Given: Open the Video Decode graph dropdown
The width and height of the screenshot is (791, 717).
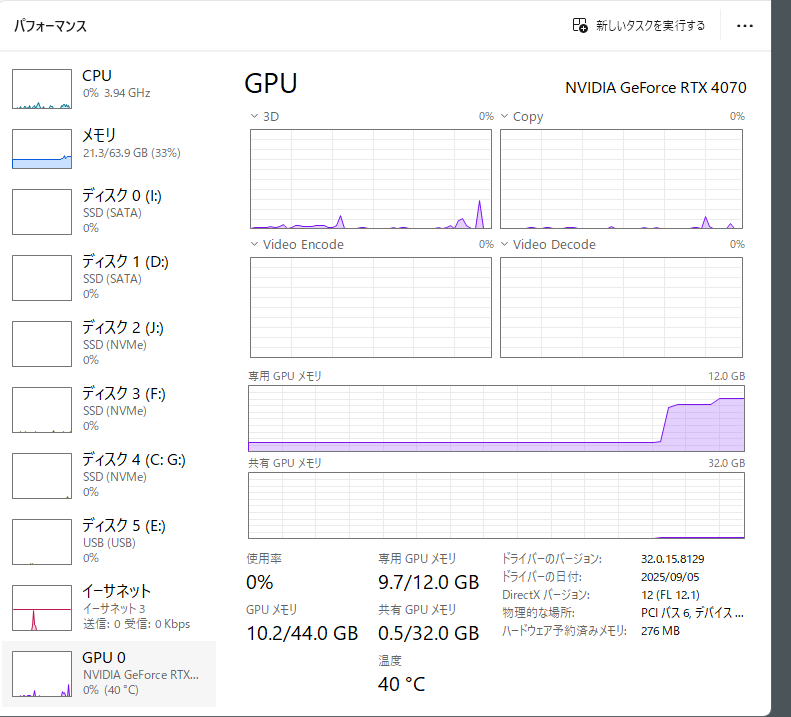Looking at the screenshot, I should (x=505, y=245).
